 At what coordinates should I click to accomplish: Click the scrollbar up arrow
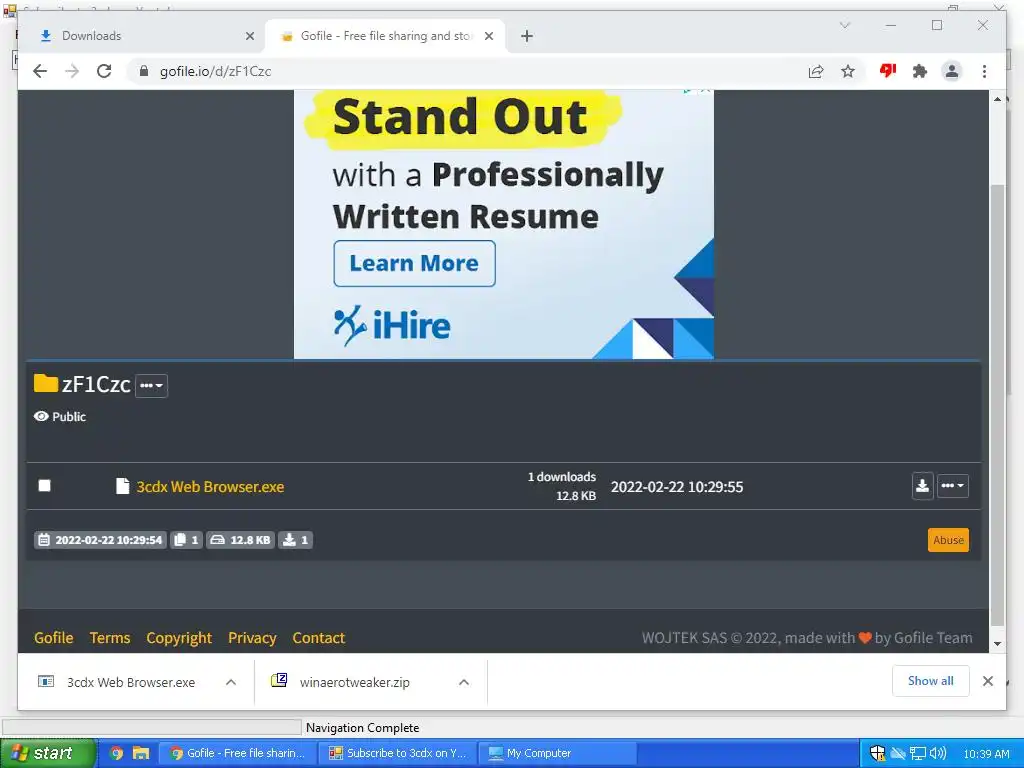click(997, 99)
